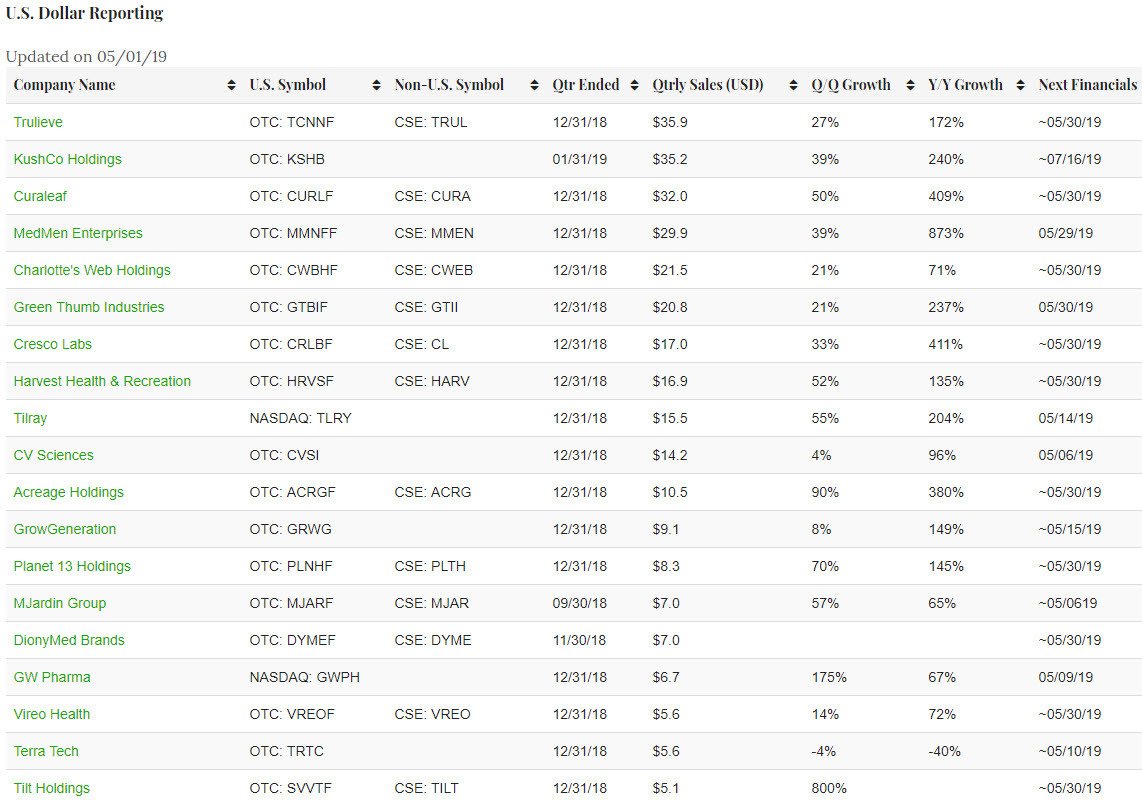Click the Tilt Holdings link

point(52,788)
